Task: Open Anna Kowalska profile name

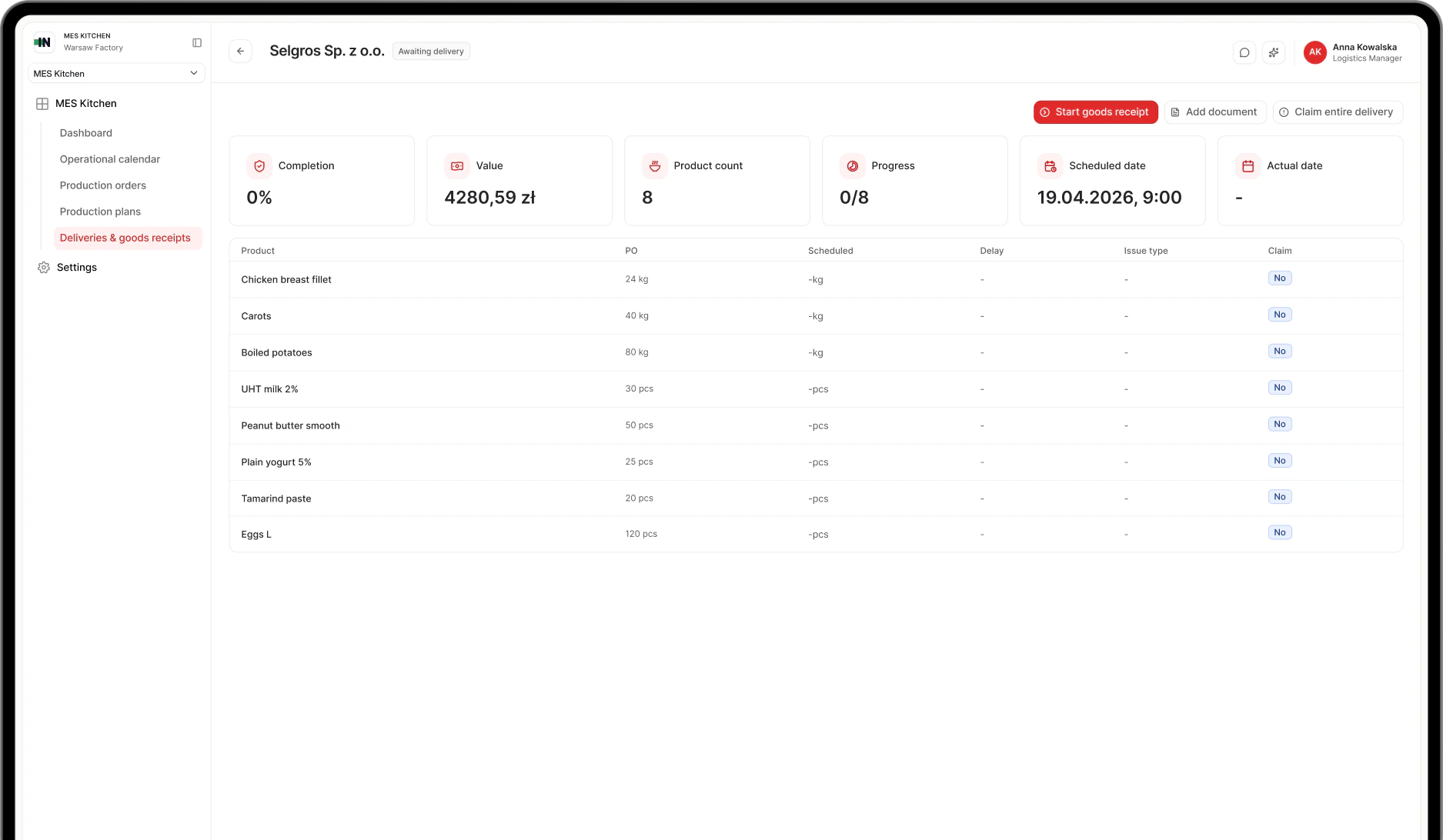Action: coord(1365,47)
